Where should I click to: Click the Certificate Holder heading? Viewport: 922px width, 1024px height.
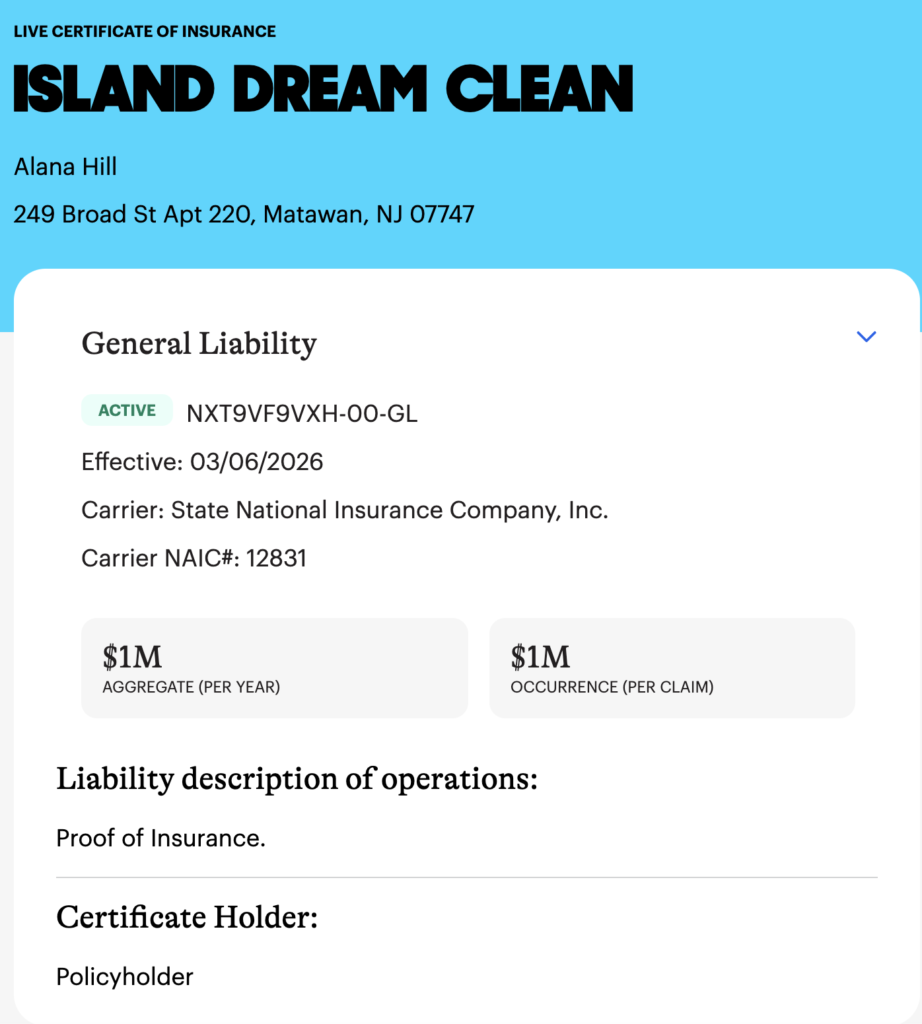pyautogui.click(x=187, y=917)
